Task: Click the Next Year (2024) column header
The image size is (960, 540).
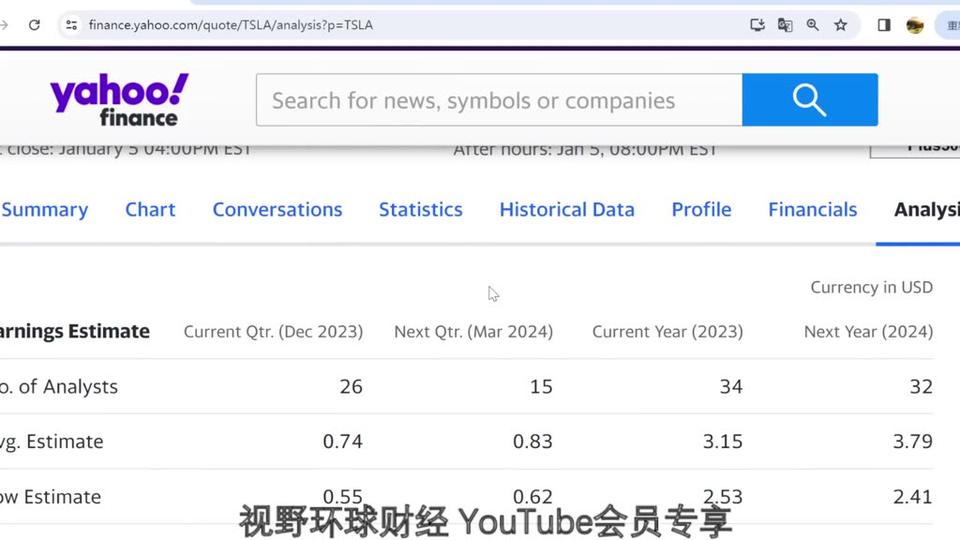Action: [868, 332]
